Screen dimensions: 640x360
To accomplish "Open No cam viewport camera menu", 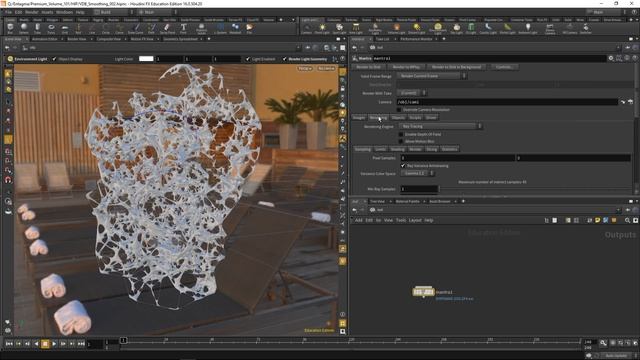I will [326, 68].
